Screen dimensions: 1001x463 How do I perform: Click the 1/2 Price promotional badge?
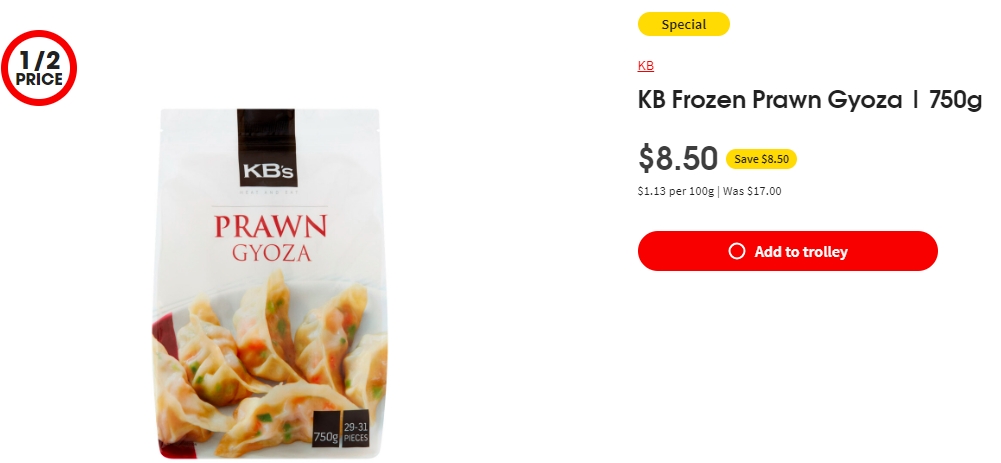(x=39, y=68)
